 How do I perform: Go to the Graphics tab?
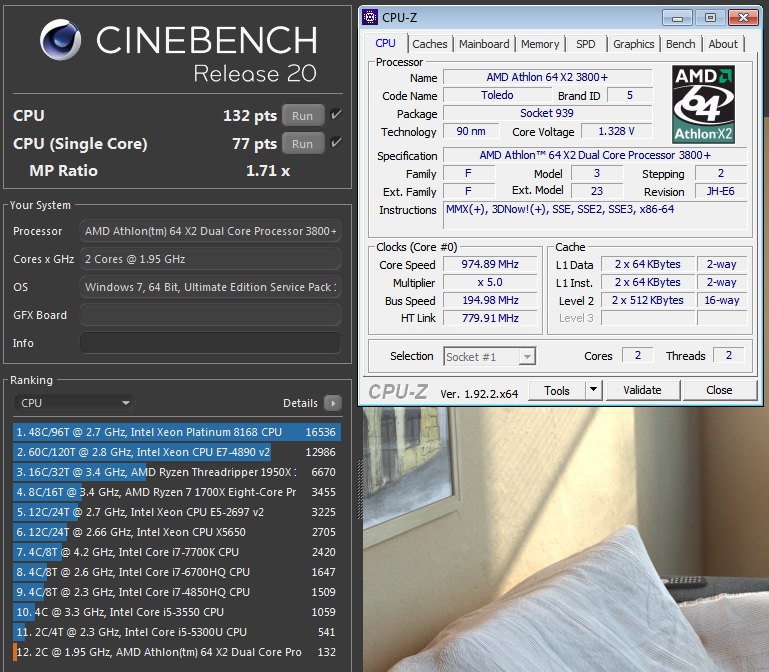[x=634, y=44]
